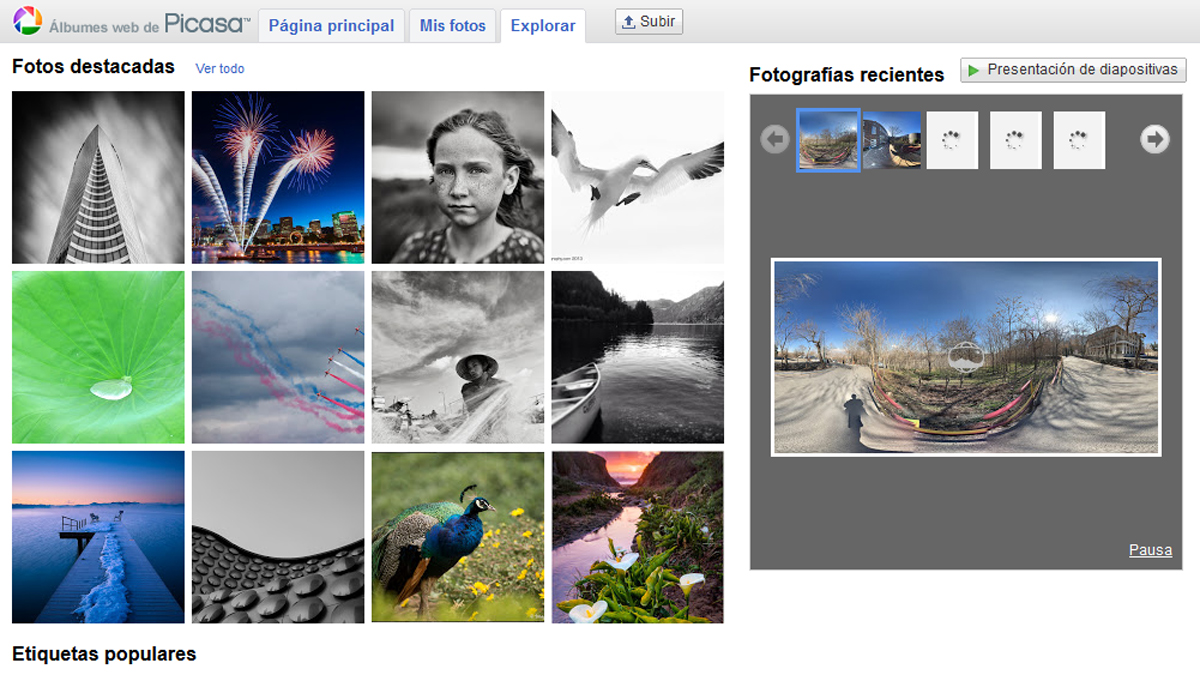Viewport: 1200px width, 675px height.
Task: Click the Picasa logo icon
Action: pyautogui.click(x=27, y=21)
